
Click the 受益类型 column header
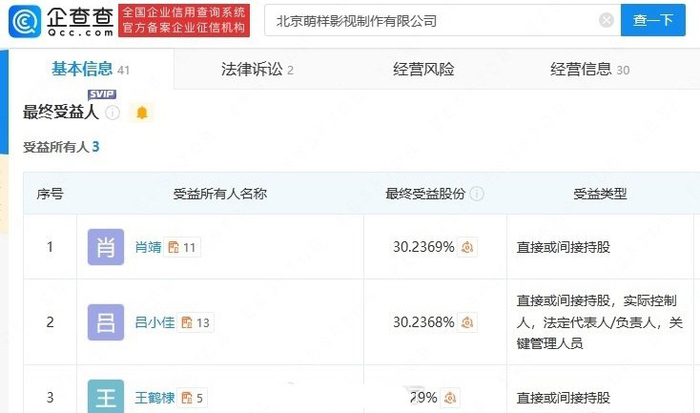pos(600,194)
